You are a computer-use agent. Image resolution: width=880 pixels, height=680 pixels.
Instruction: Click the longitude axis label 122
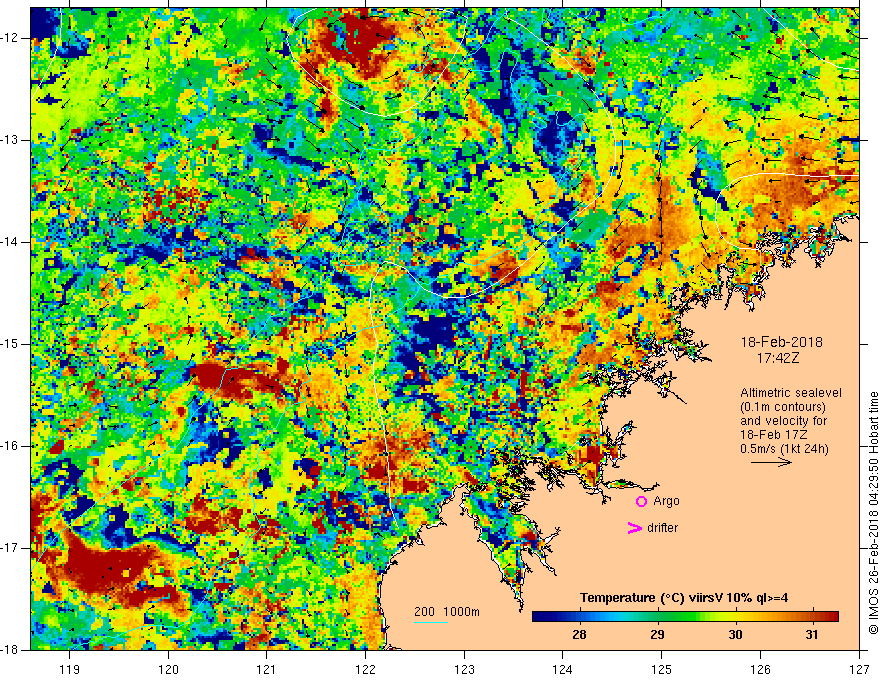[365, 669]
